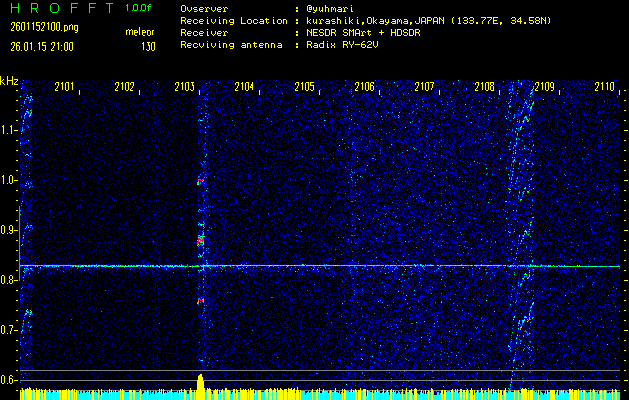The image size is (629, 400).
Task: Click the 0.6 kHz axis label
Action: click(7, 380)
